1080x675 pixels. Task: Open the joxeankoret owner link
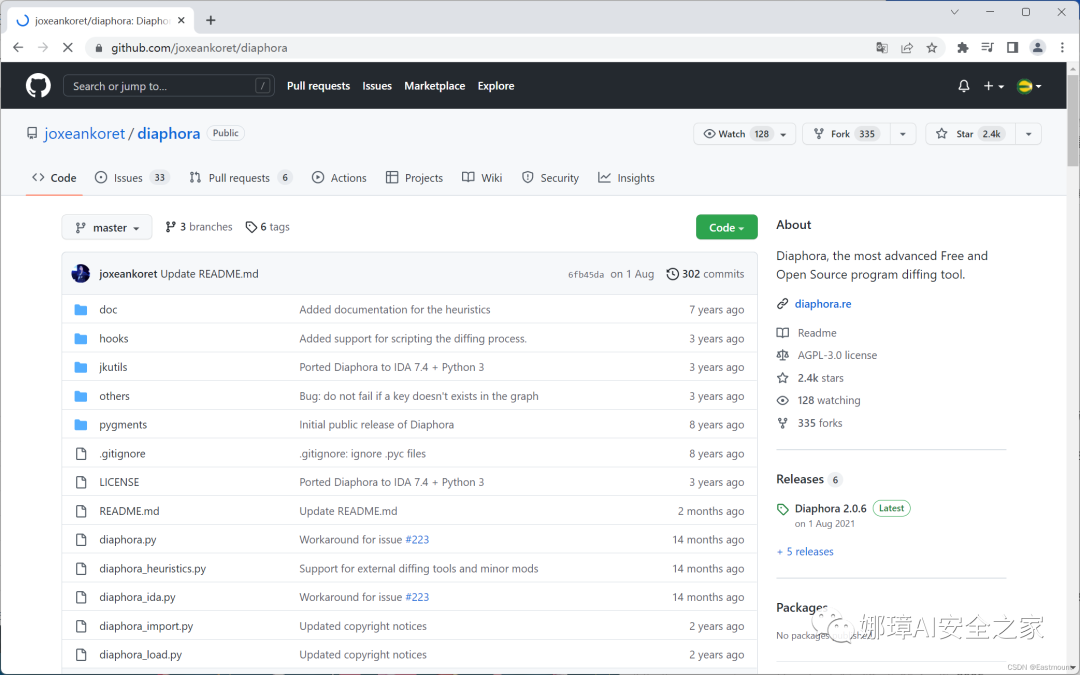pyautogui.click(x=85, y=134)
